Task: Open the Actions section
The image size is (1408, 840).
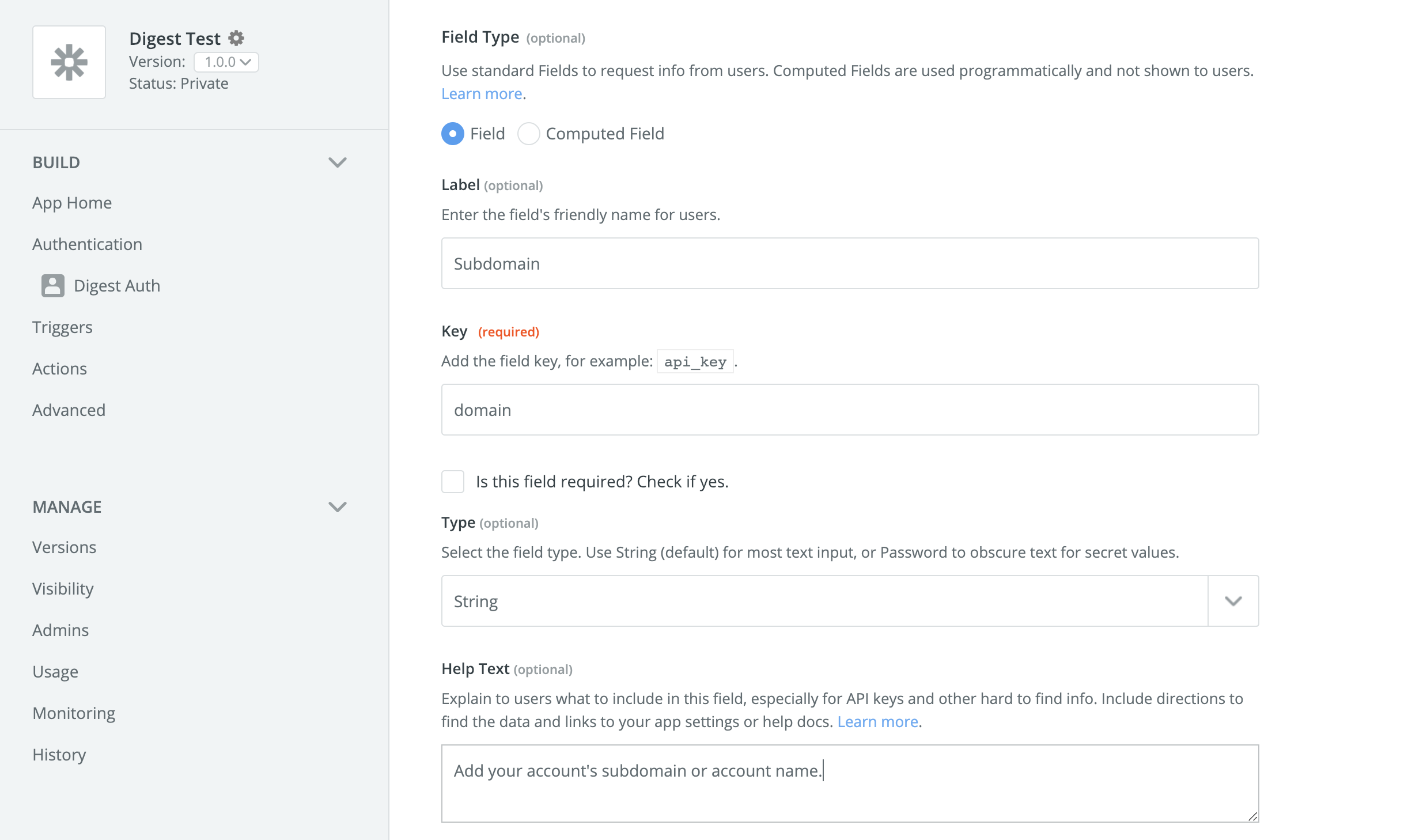Action: [x=60, y=368]
